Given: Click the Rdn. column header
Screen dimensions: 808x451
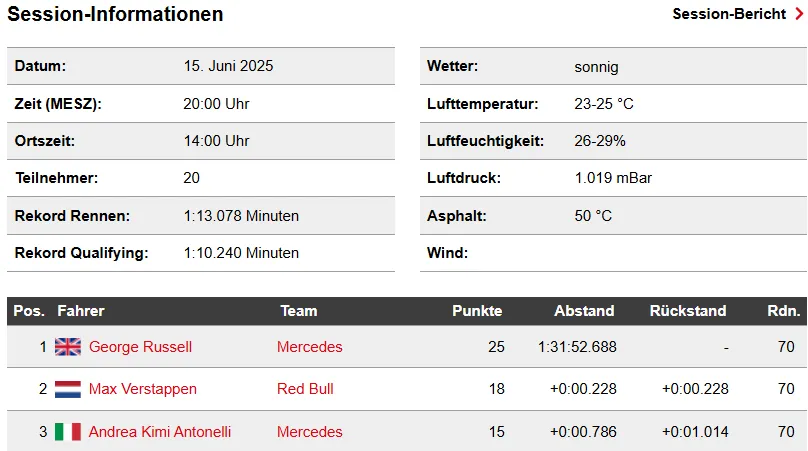Looking at the screenshot, I should click(784, 311).
